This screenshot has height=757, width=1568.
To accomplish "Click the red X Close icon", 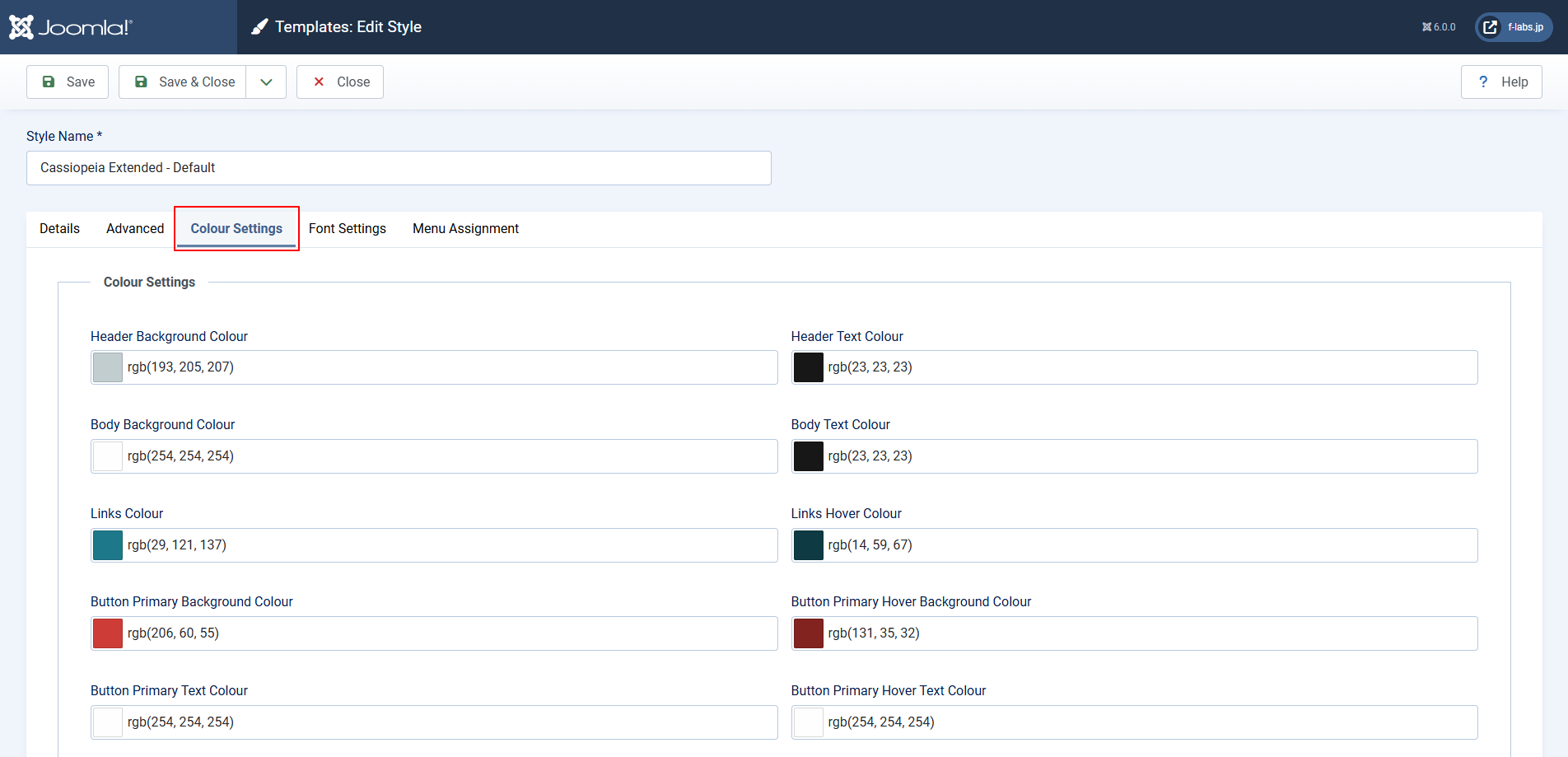I will coord(319,82).
